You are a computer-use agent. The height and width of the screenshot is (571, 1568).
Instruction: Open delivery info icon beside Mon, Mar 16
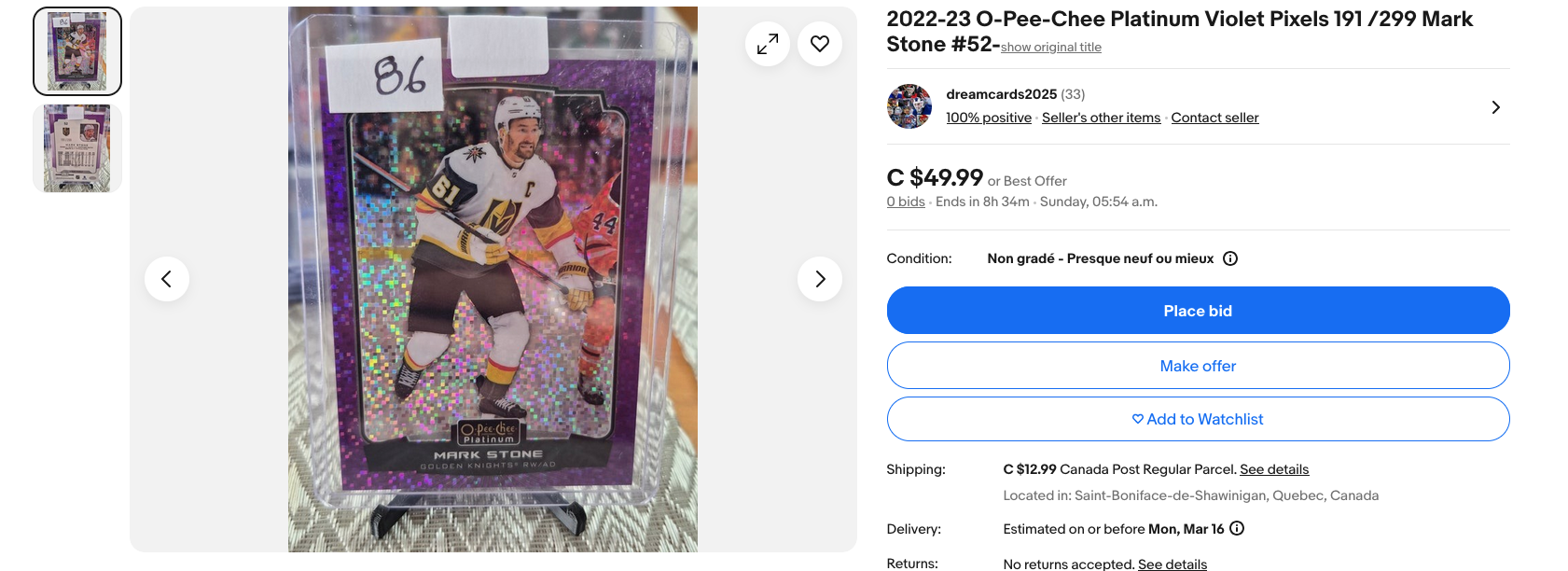[x=1237, y=528]
